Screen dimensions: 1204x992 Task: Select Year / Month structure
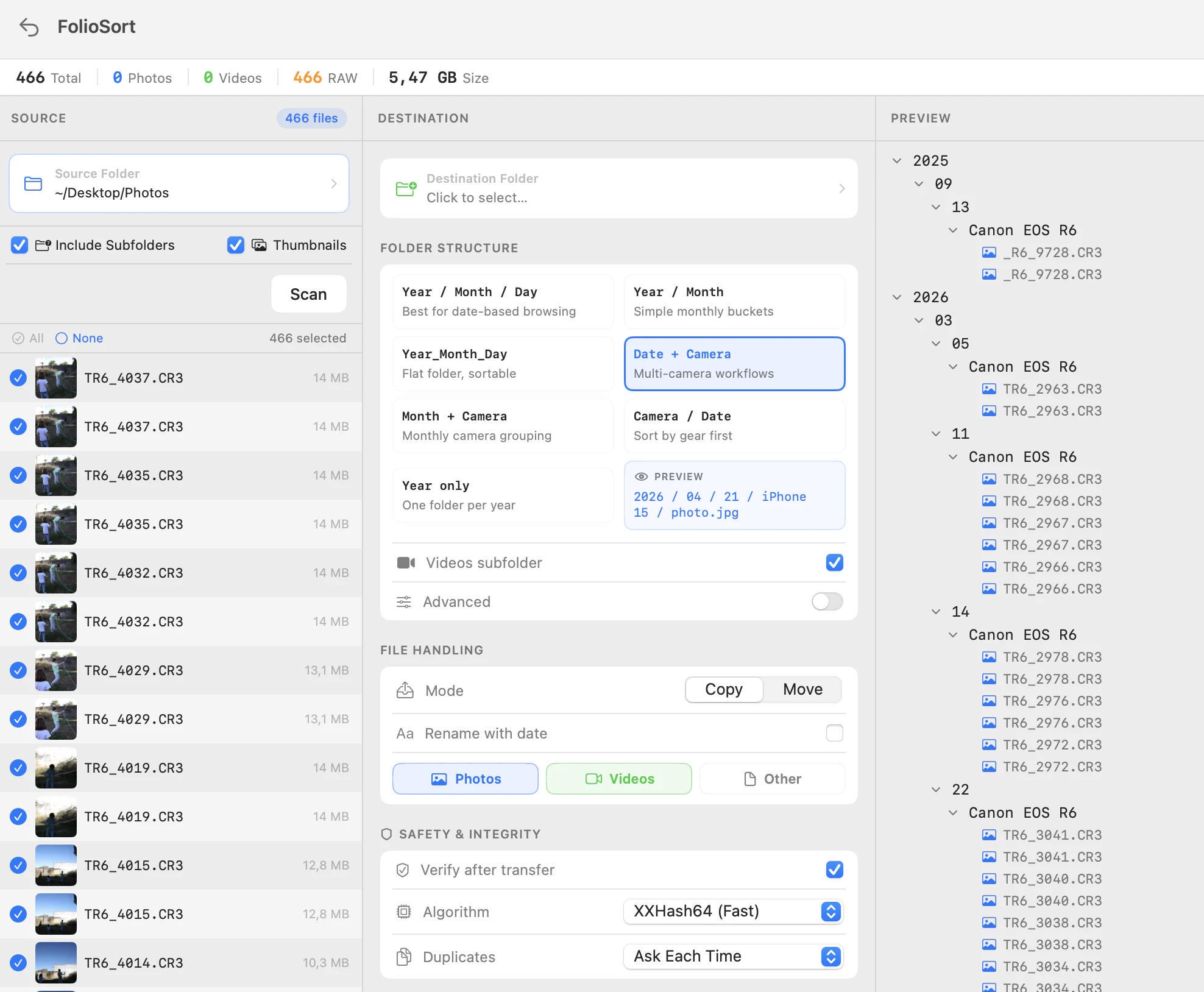click(735, 302)
